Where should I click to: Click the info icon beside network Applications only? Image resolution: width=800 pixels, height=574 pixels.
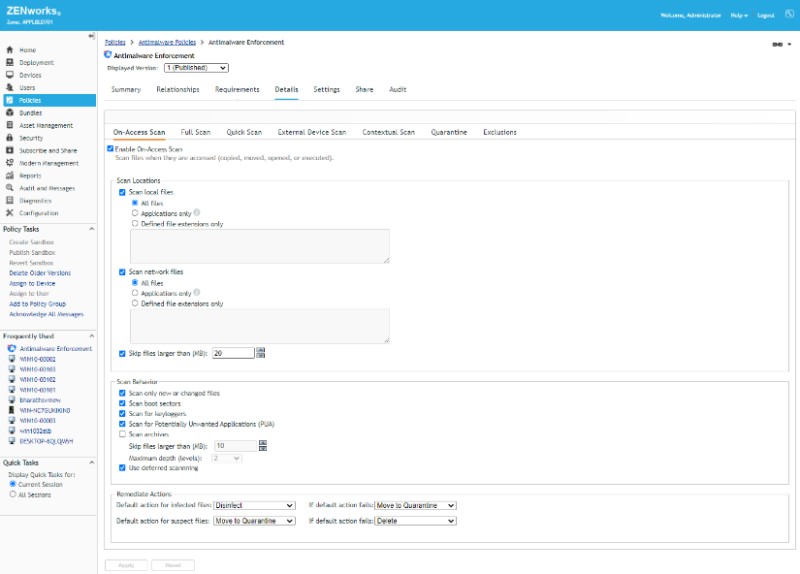[x=197, y=292]
